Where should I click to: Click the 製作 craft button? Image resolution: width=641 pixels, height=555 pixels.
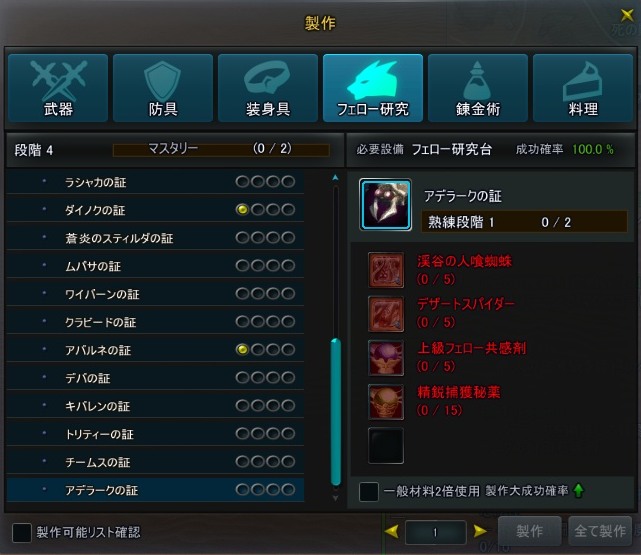coord(529,531)
